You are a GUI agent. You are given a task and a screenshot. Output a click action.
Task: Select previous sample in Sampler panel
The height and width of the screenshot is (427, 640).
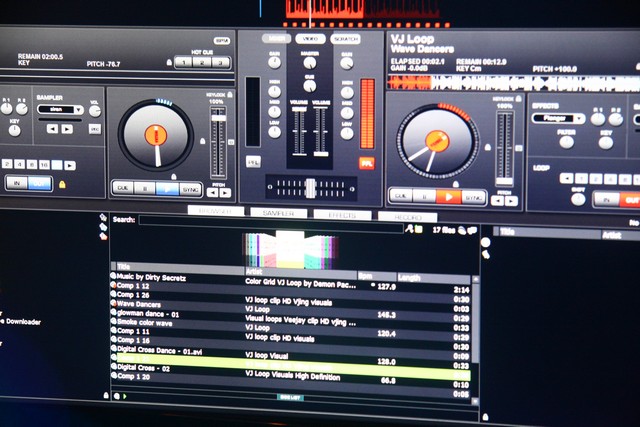coord(52,129)
